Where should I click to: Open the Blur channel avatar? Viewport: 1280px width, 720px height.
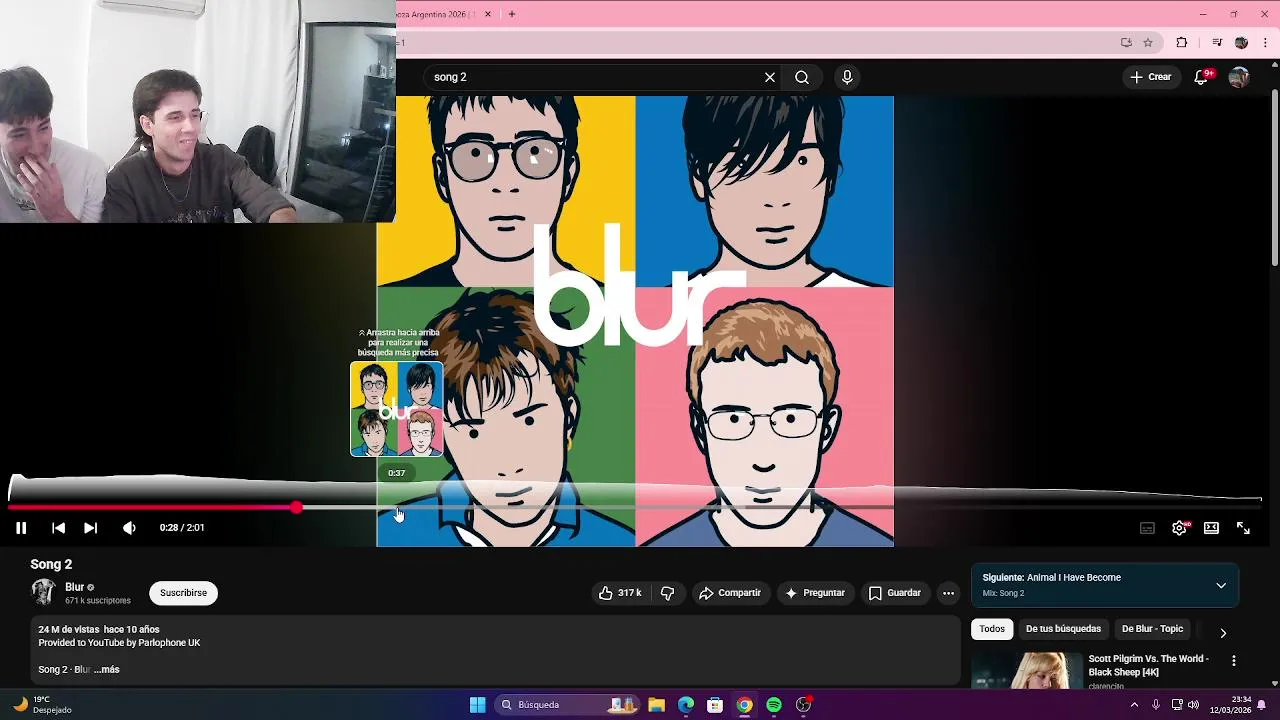pos(43,592)
